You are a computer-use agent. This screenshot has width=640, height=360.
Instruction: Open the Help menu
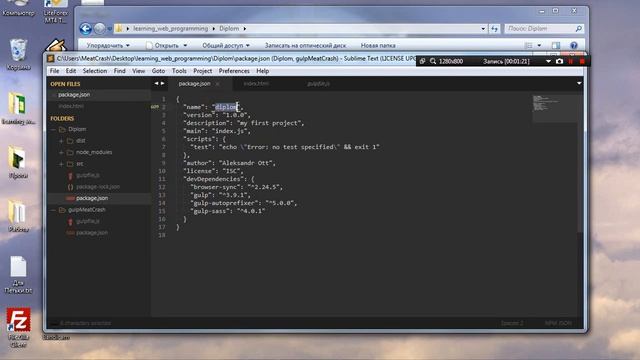pyautogui.click(x=262, y=71)
